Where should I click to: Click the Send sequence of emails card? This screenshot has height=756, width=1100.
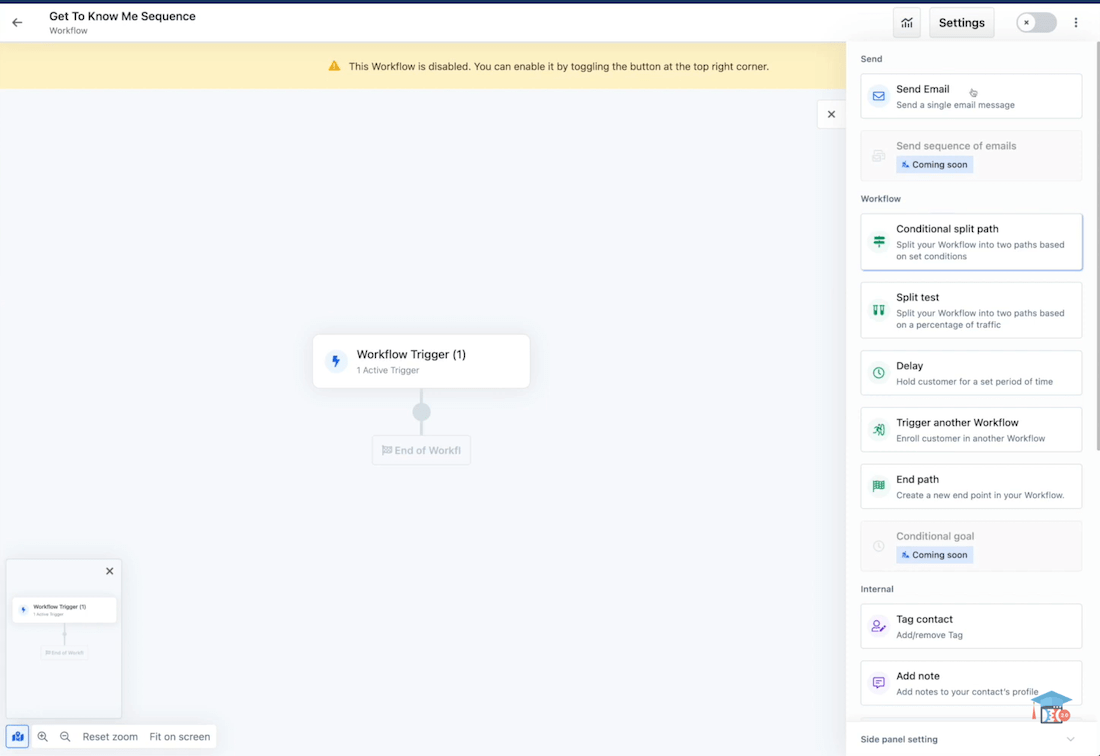[971, 156]
